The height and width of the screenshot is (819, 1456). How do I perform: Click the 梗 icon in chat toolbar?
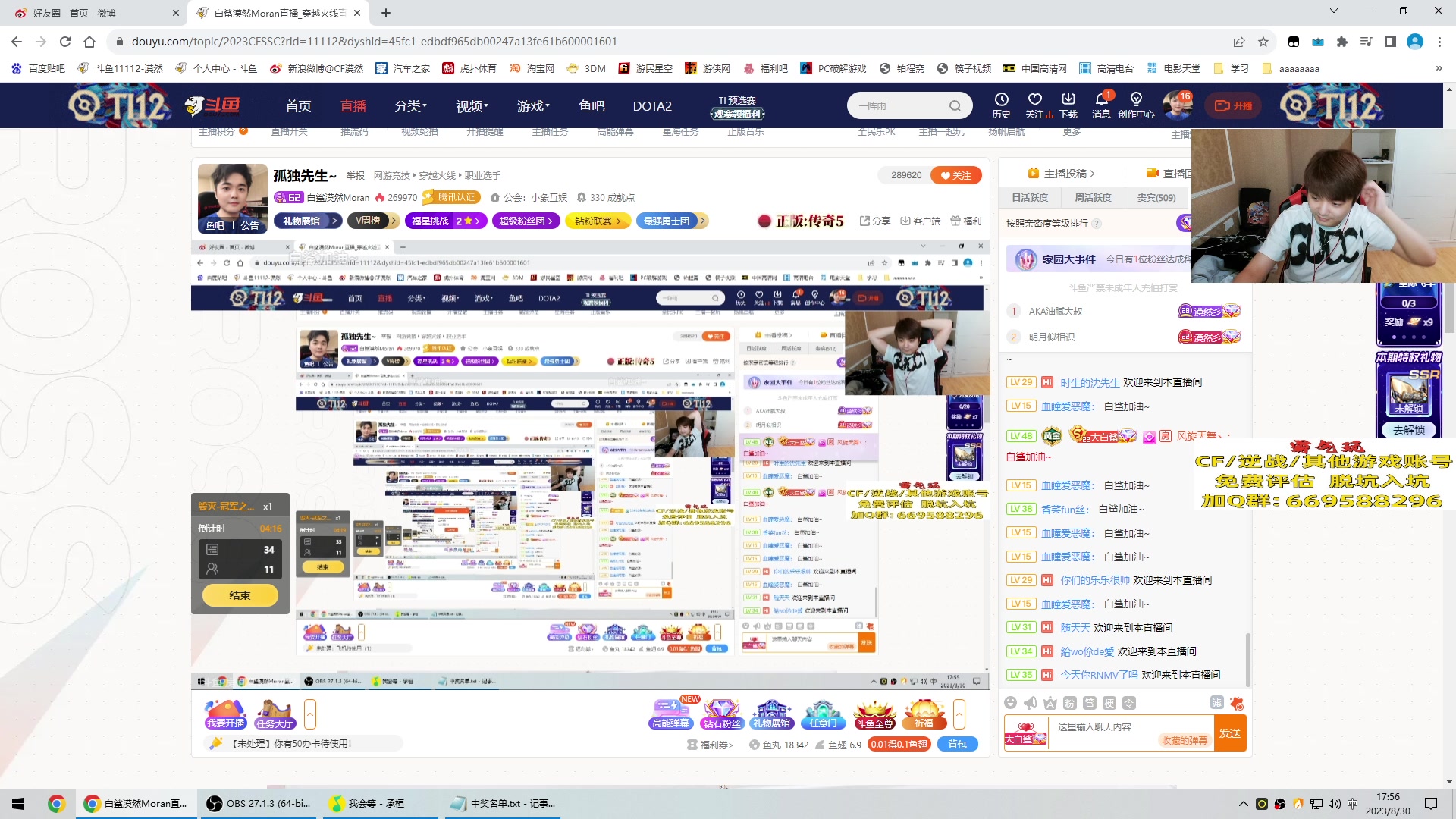click(1109, 703)
